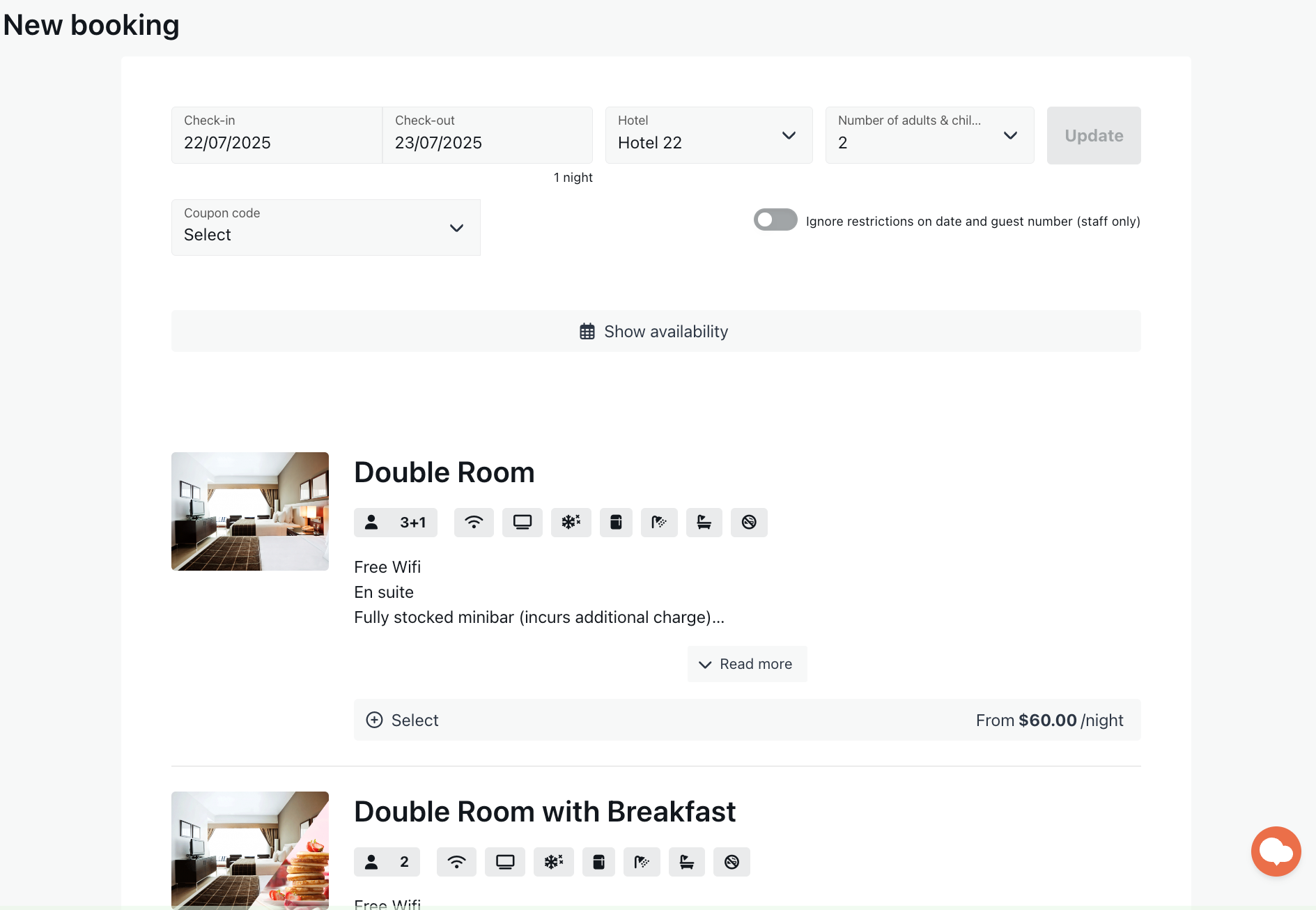
Task: Click the Update button
Action: tap(1094, 135)
